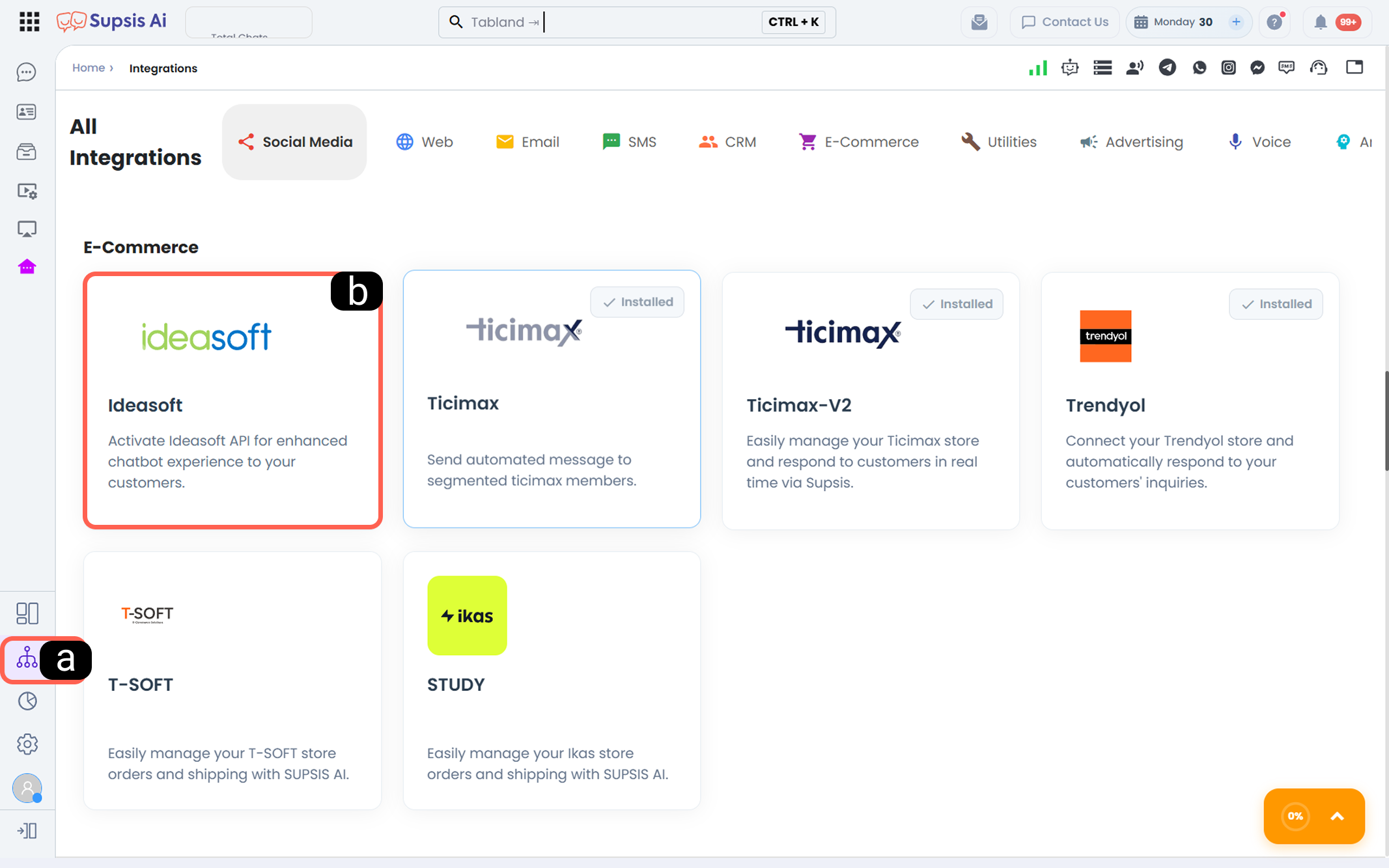Switch to the Voice tab
This screenshot has height=868, width=1389.
(x=1259, y=142)
